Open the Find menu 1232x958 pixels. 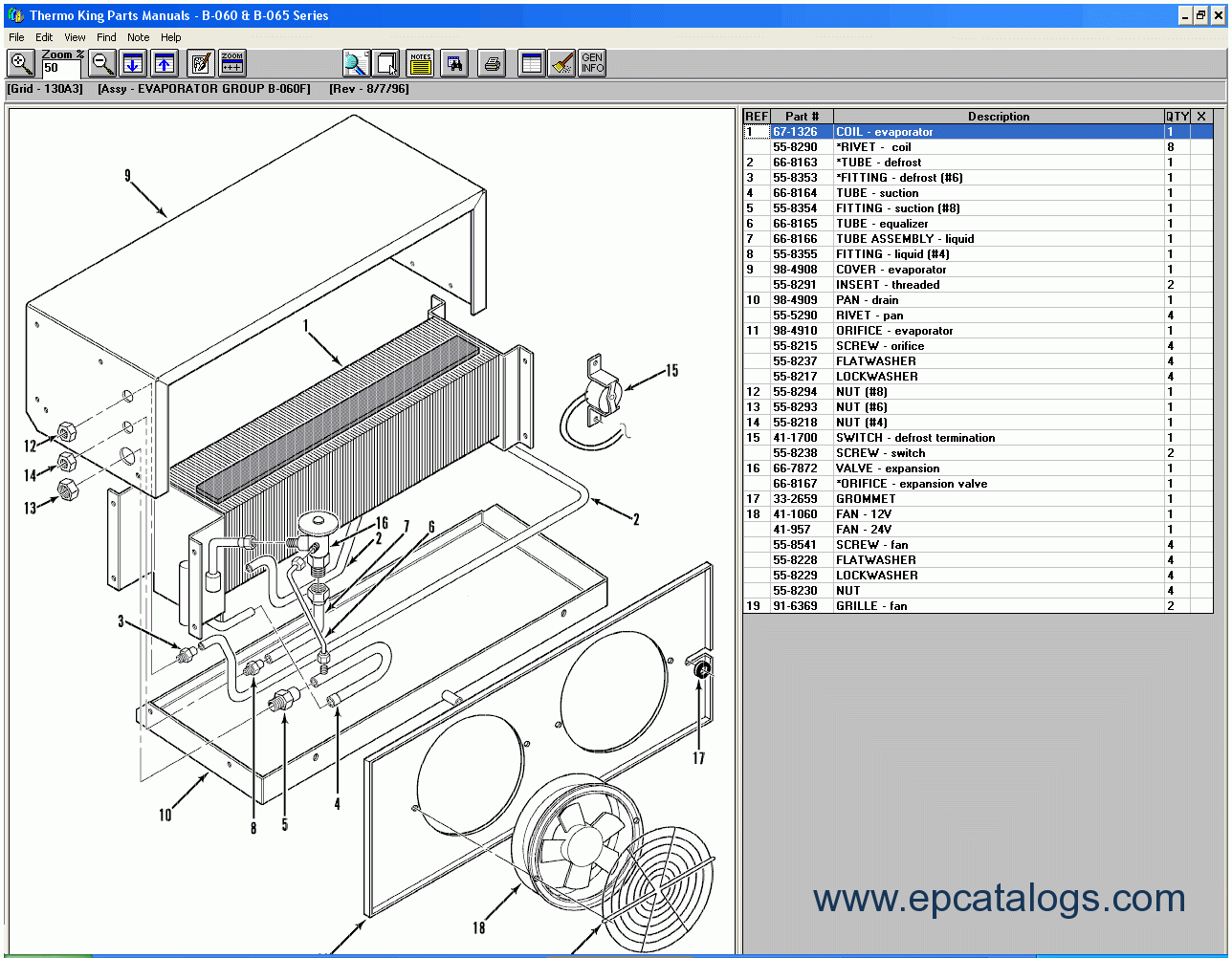pyautogui.click(x=106, y=37)
